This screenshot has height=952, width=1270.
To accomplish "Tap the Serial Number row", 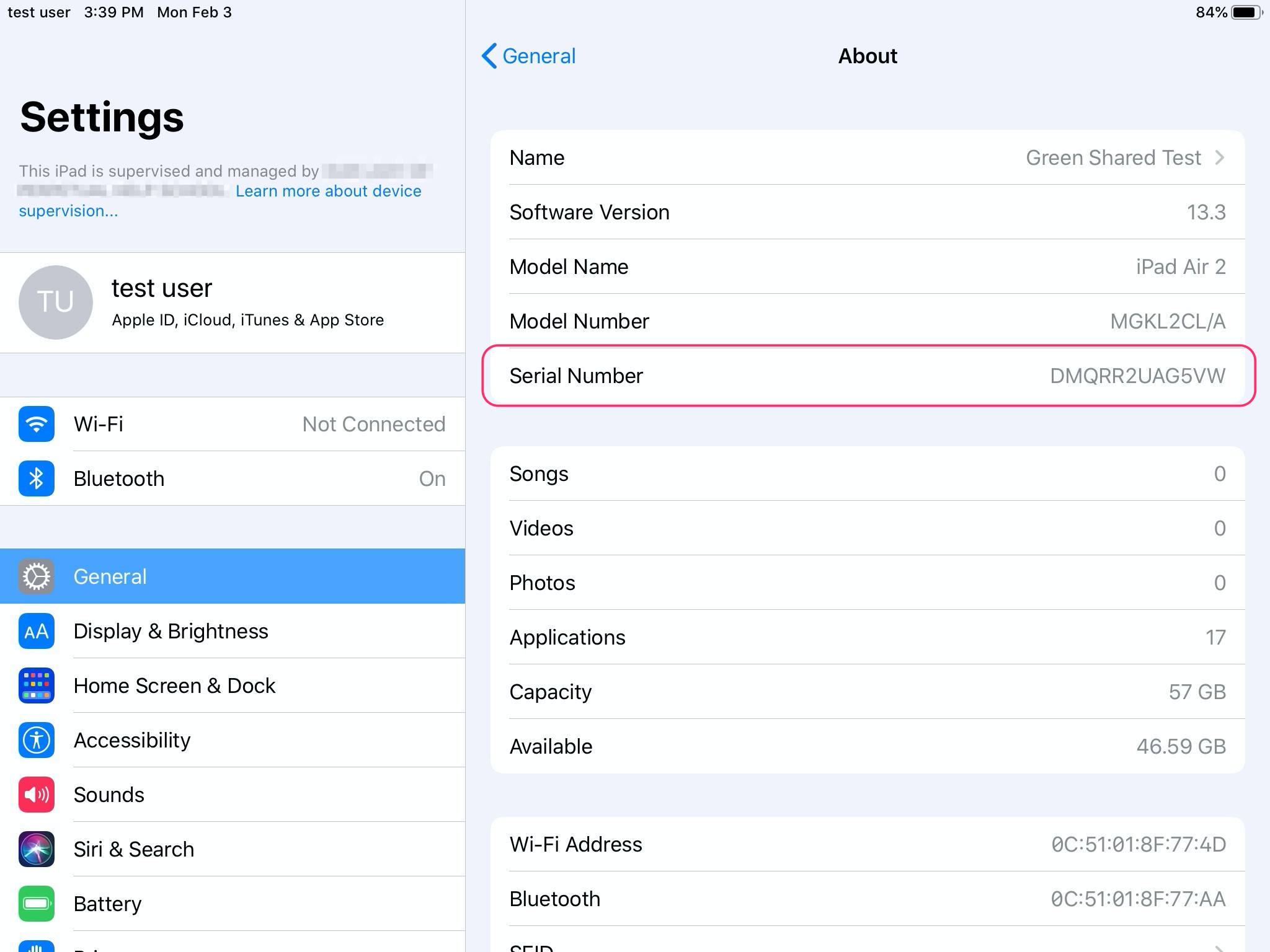I will click(867, 376).
